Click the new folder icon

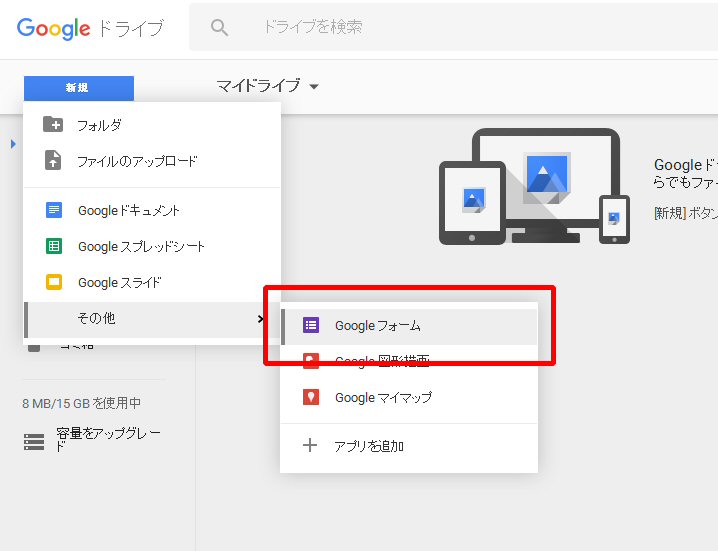point(53,124)
